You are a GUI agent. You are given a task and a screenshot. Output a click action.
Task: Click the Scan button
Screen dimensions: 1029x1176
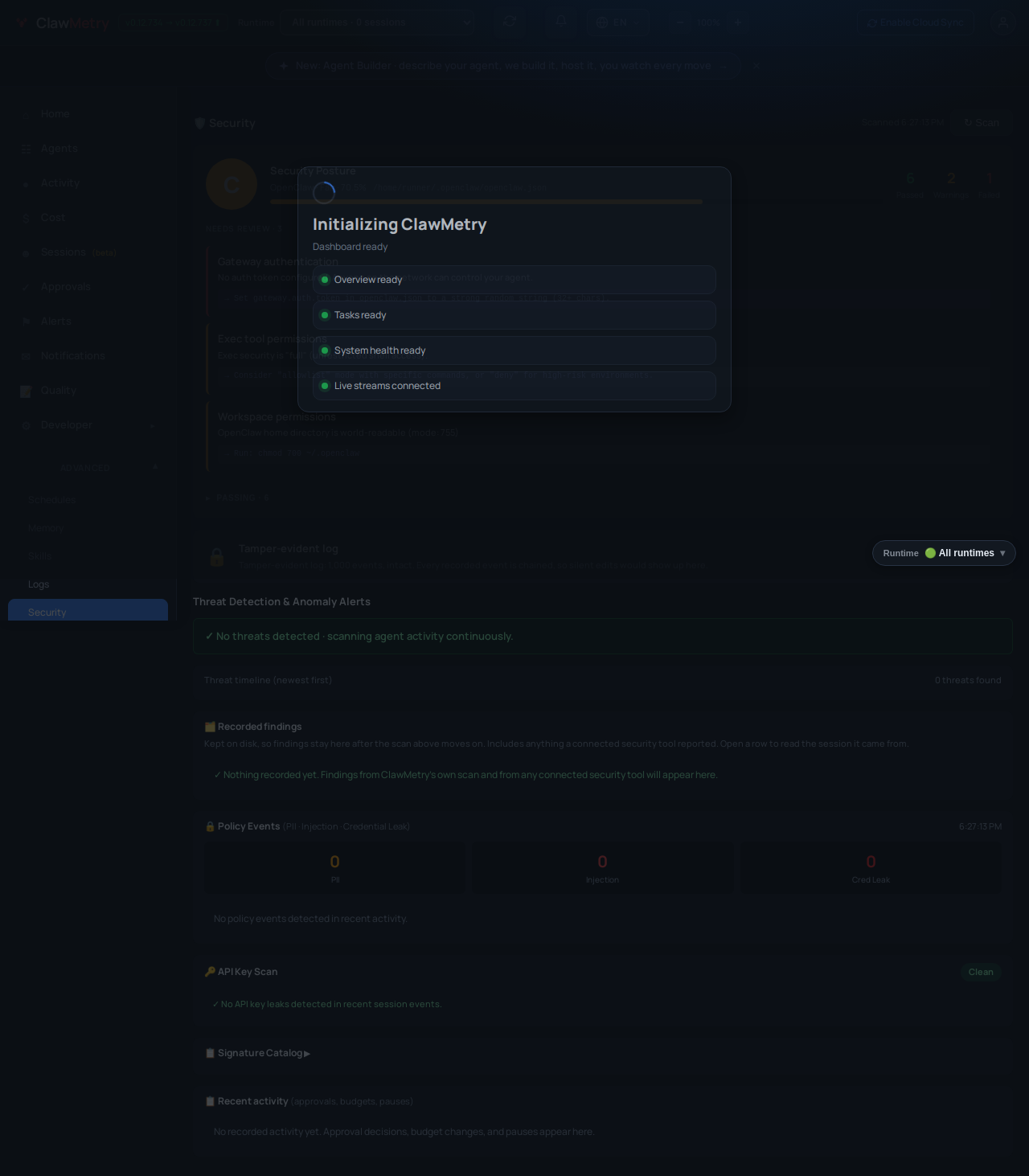pos(981,123)
